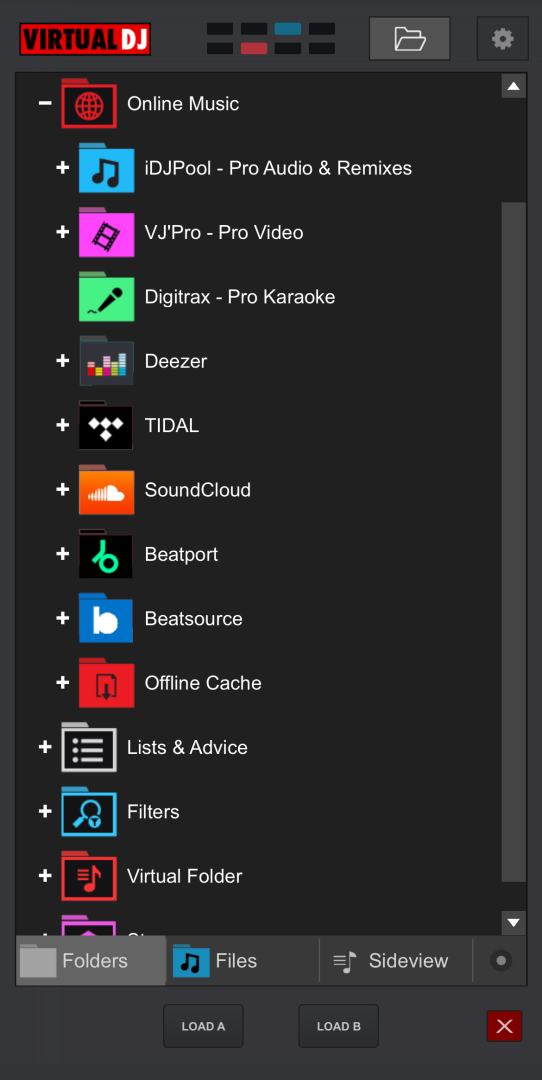This screenshot has height=1080, width=542.
Task: Open the iDJPool music note folder icon
Action: click(106, 168)
